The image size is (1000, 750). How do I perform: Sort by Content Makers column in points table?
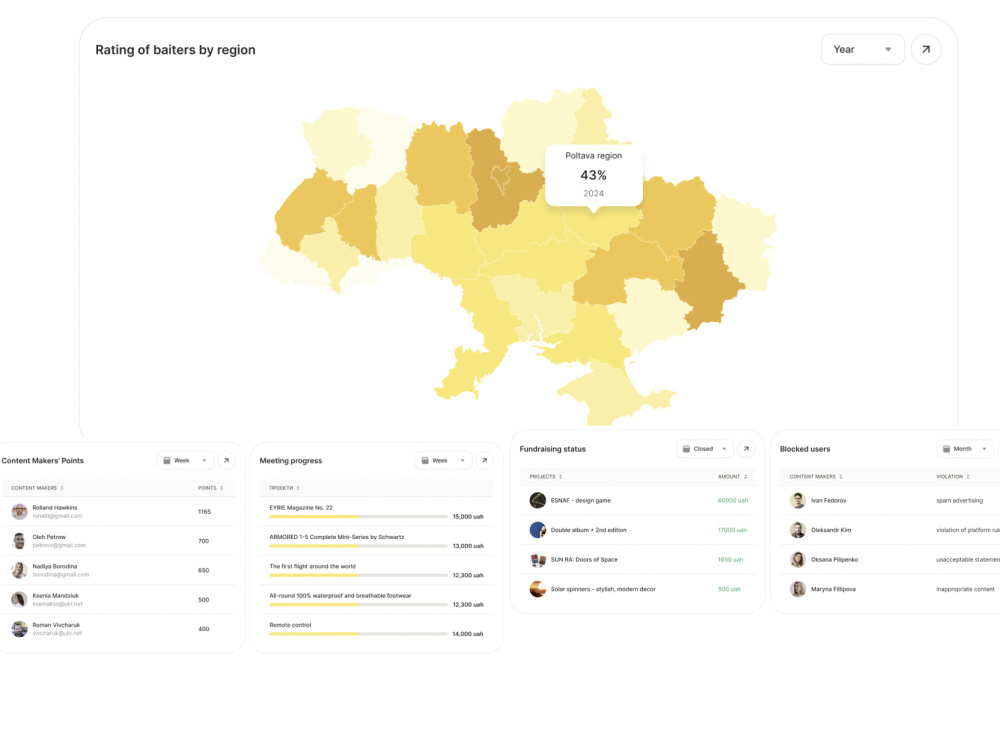(37, 488)
